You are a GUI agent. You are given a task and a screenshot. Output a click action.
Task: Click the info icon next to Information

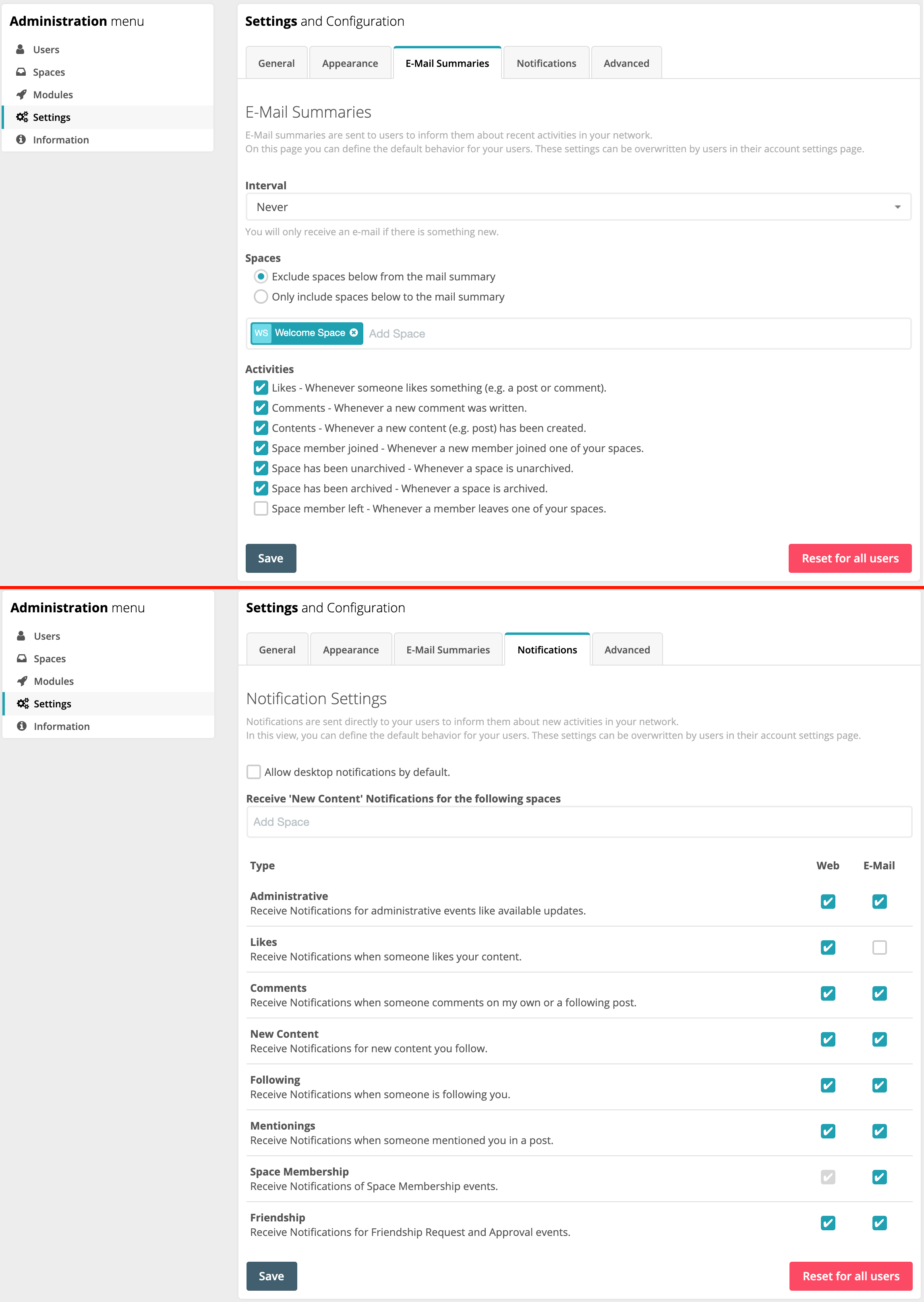pos(21,139)
